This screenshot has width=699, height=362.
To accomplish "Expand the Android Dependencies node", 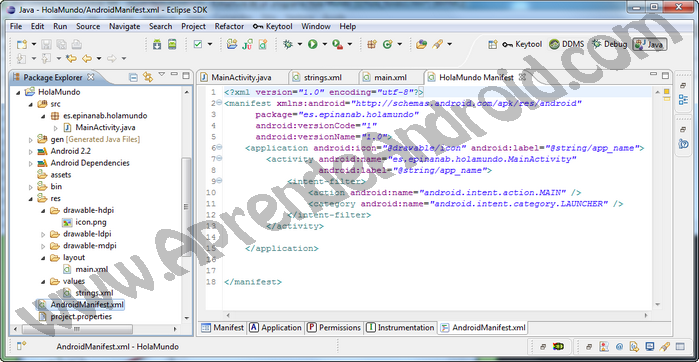I will [x=30, y=163].
